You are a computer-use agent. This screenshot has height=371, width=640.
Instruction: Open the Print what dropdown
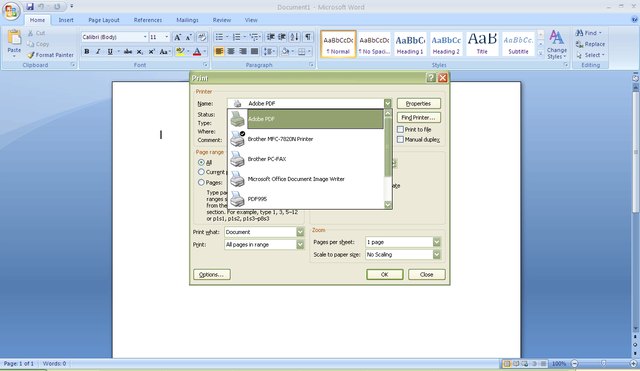click(x=300, y=232)
